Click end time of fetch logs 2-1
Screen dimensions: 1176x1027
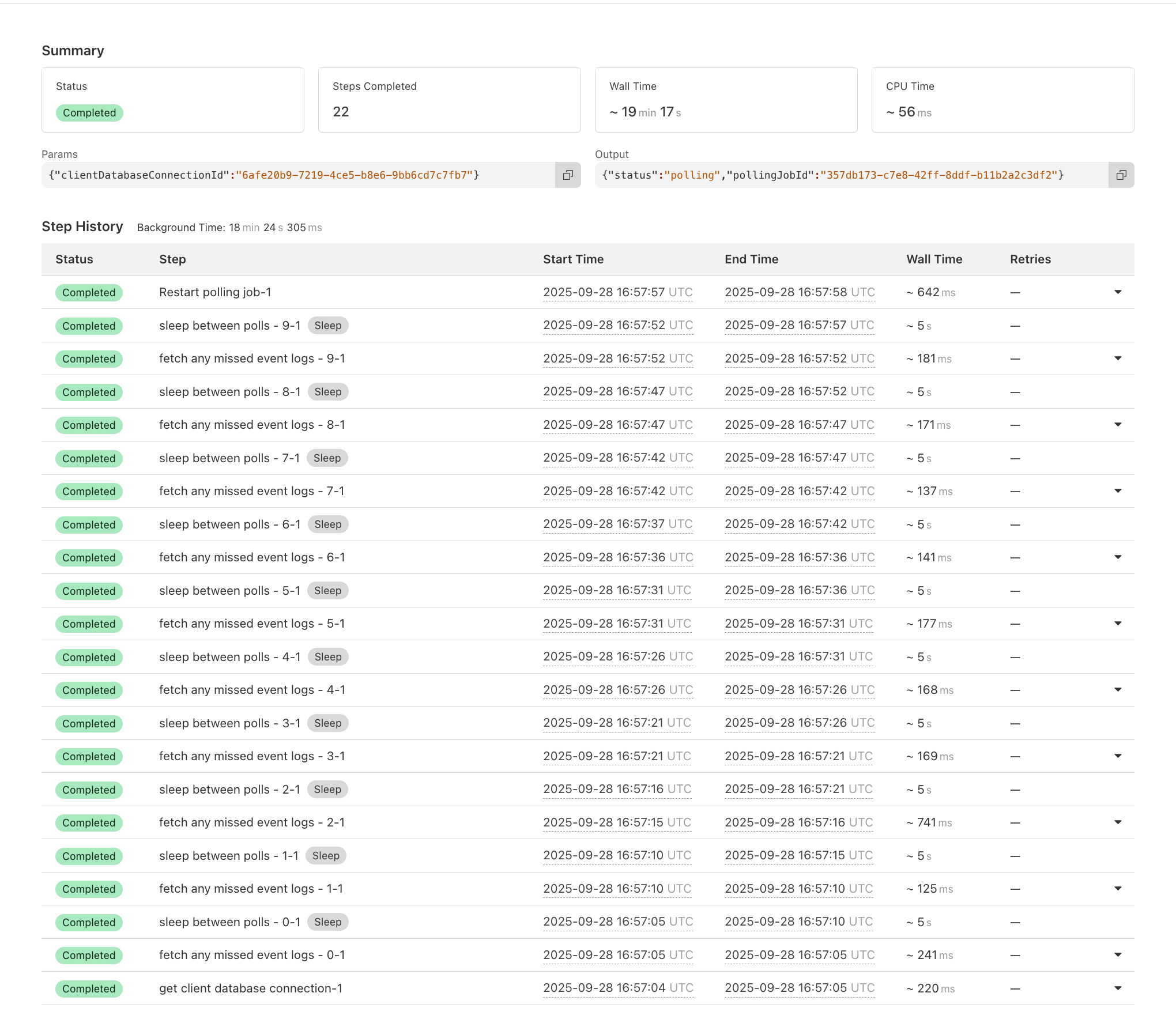(x=798, y=822)
